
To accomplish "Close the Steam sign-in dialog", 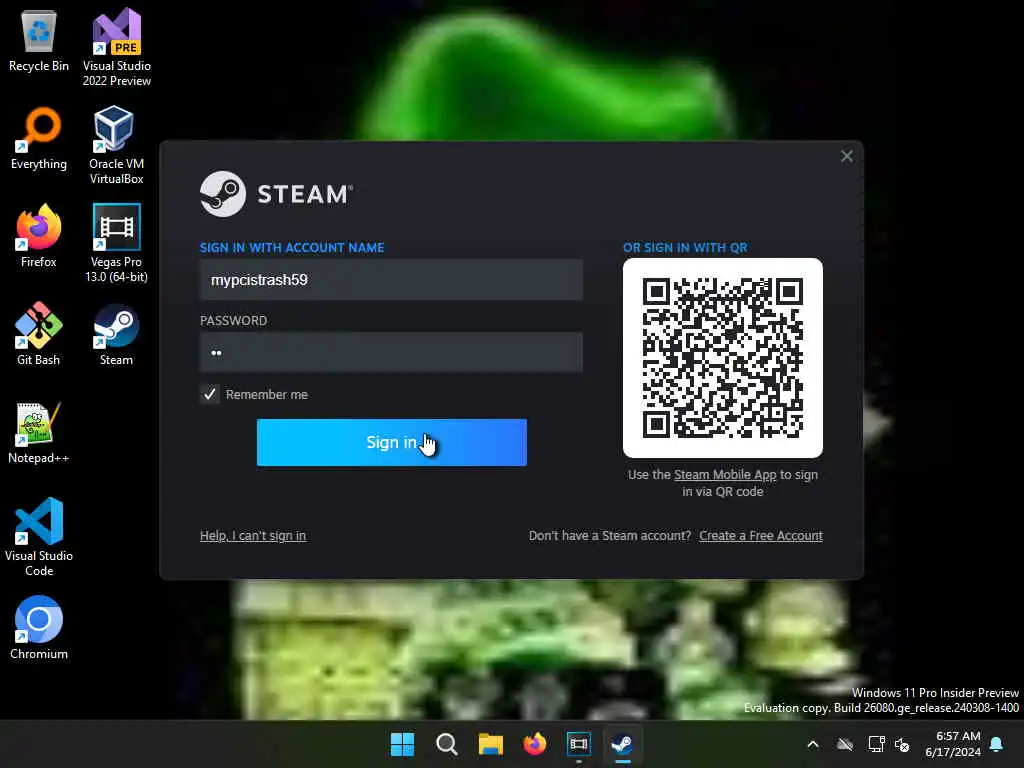I will (x=846, y=156).
